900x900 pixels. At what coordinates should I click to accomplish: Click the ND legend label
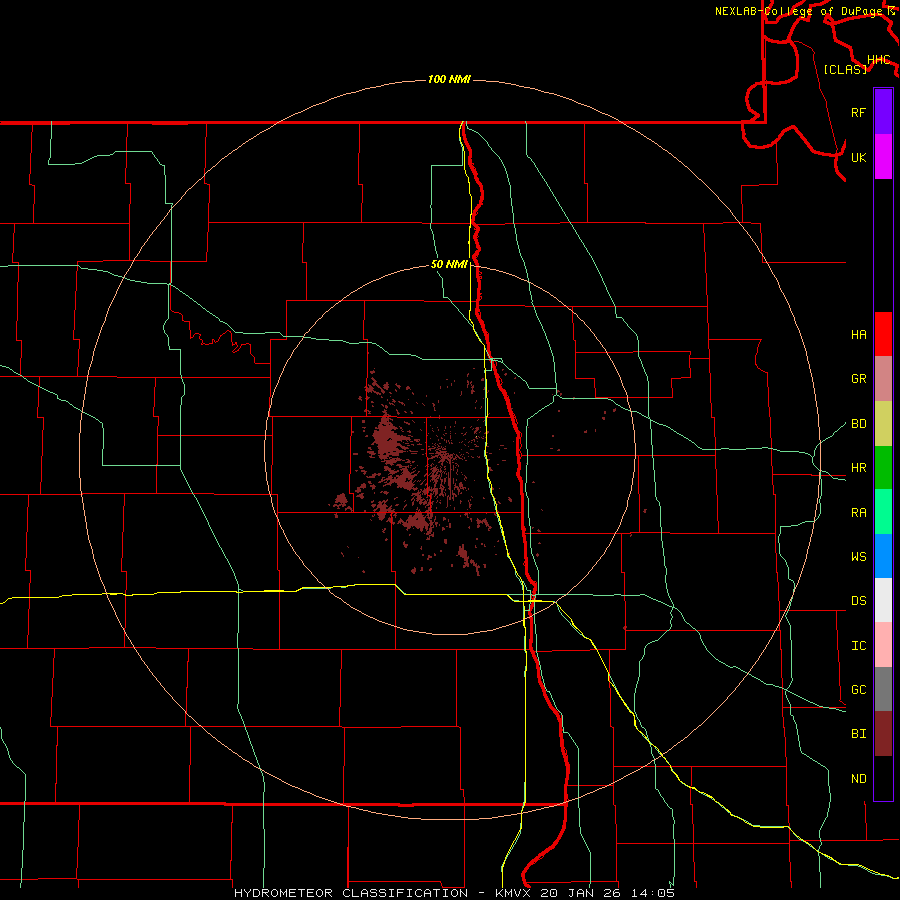click(858, 778)
